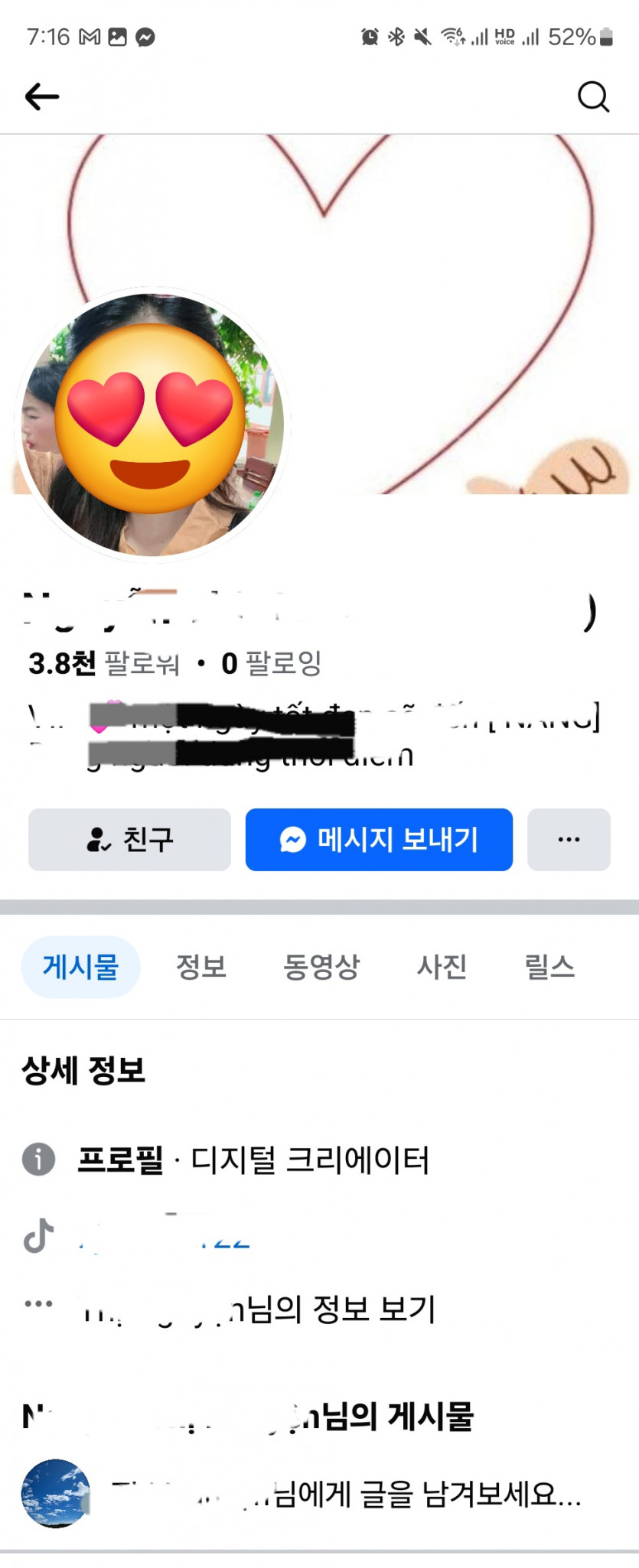Go to the 사진 tab
Image resolution: width=639 pixels, height=1568 pixels.
click(x=442, y=967)
